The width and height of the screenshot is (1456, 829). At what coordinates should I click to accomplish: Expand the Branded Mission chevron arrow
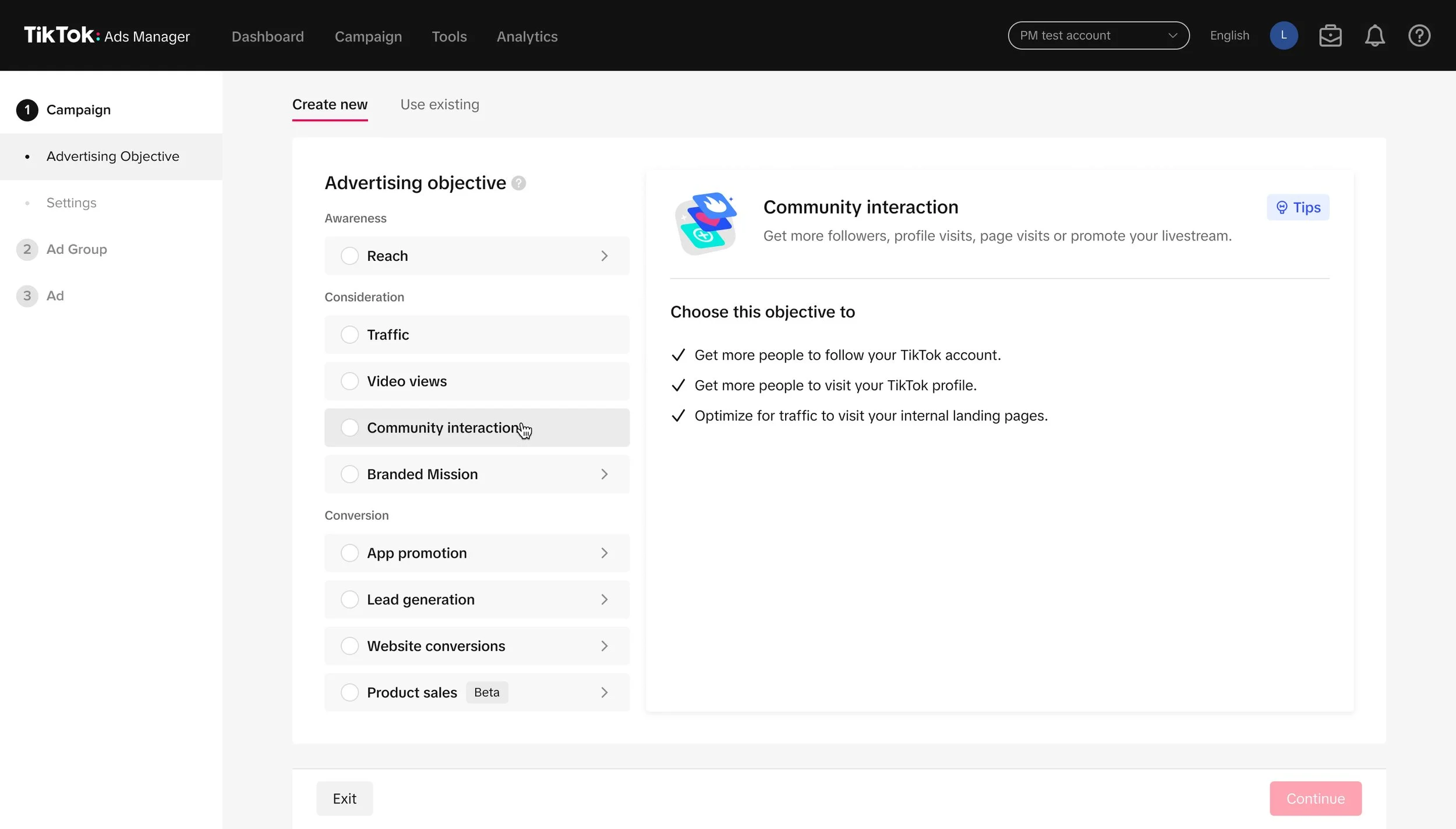coord(604,474)
